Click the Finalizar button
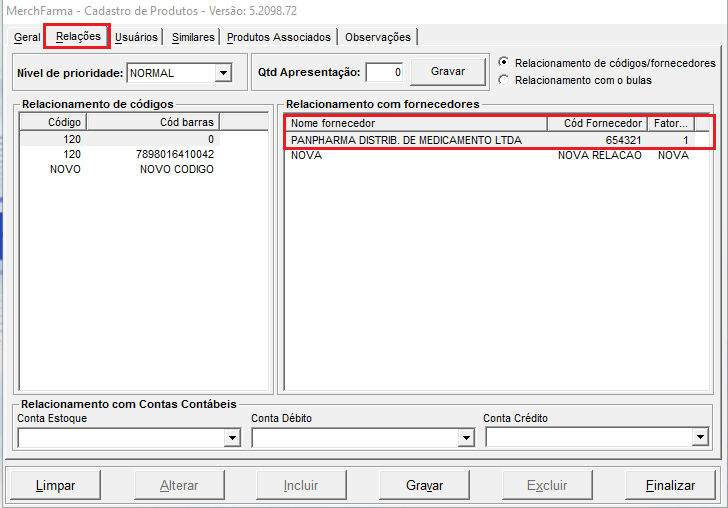 670,485
